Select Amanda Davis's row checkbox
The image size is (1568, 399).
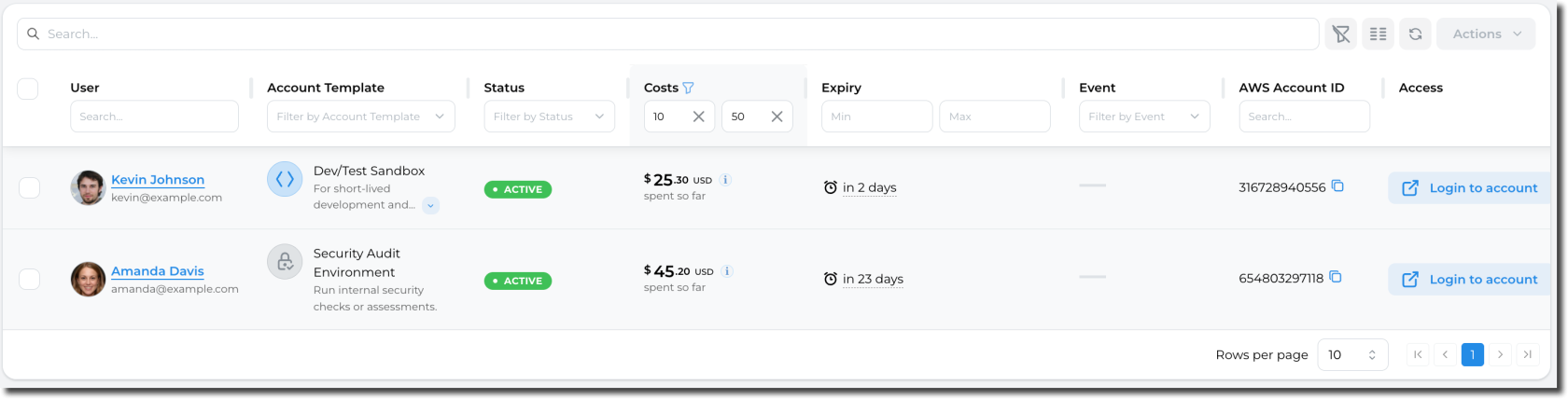coord(30,279)
